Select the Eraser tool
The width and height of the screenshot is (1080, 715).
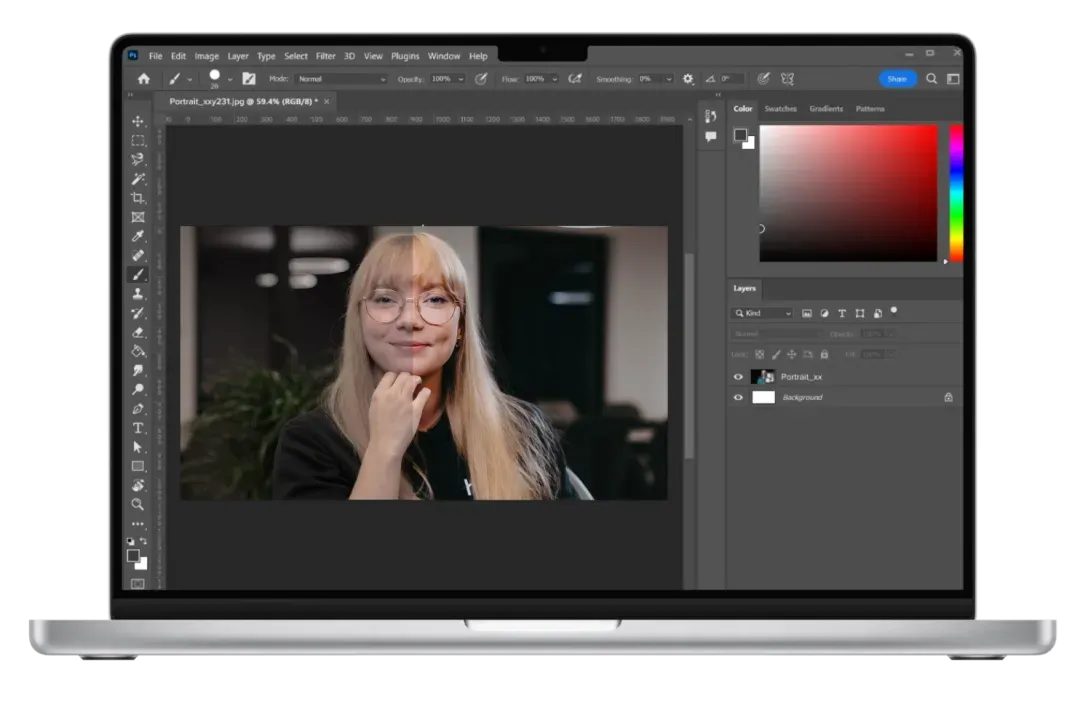pos(138,332)
